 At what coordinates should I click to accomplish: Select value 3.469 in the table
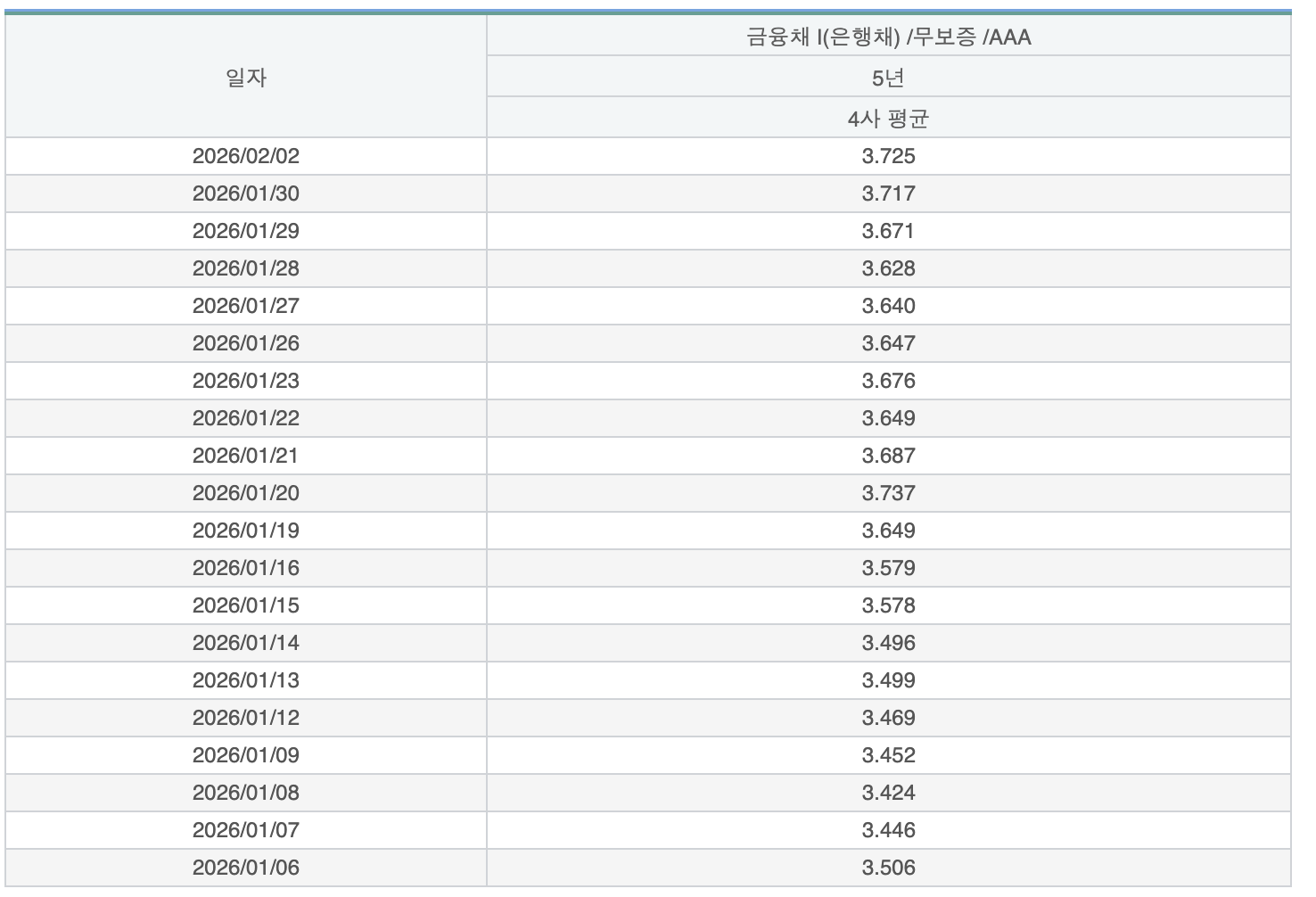[889, 718]
